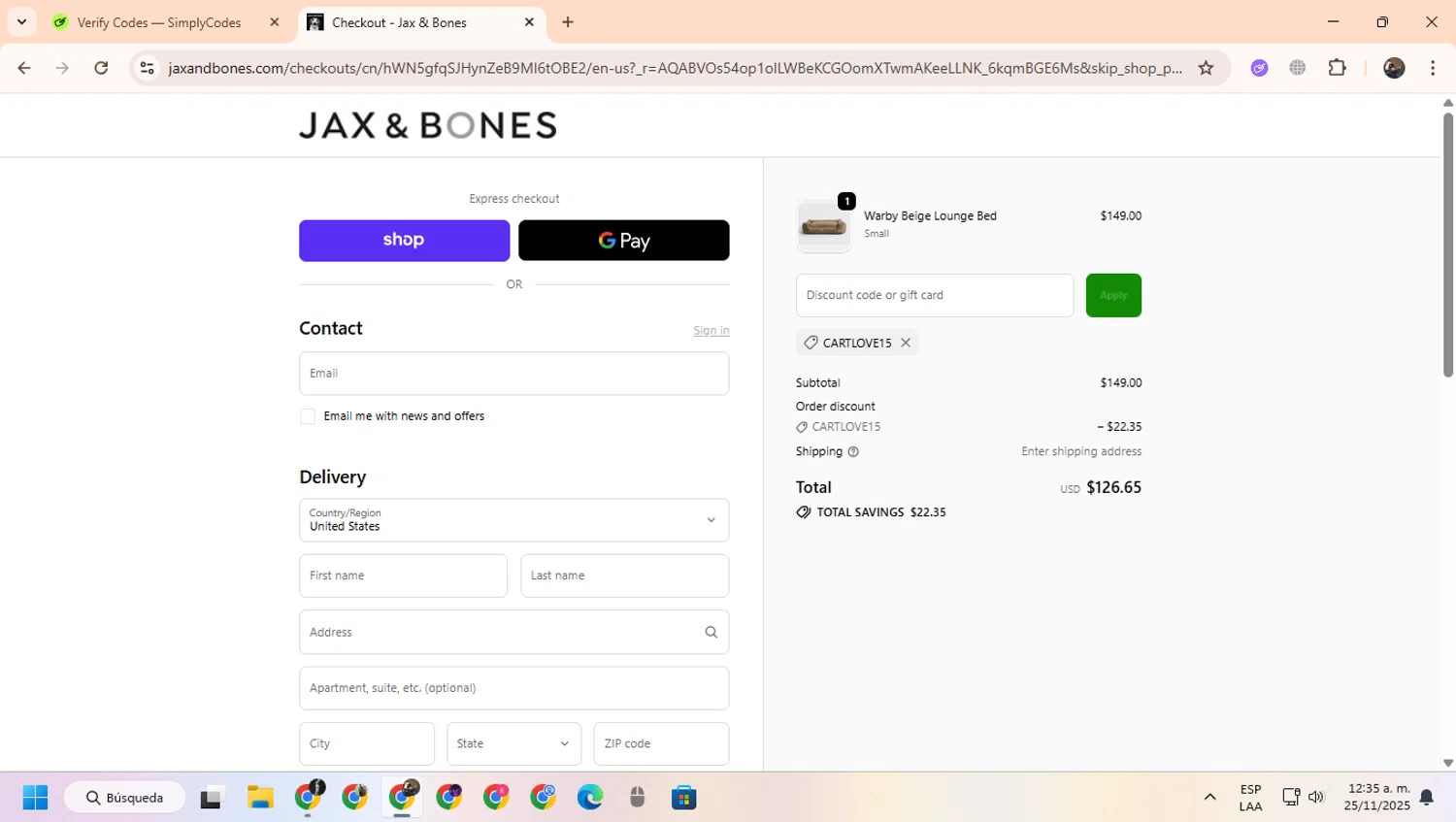Image resolution: width=1456 pixels, height=822 pixels.
Task: Expand the Country/Region dropdown
Action: click(514, 520)
